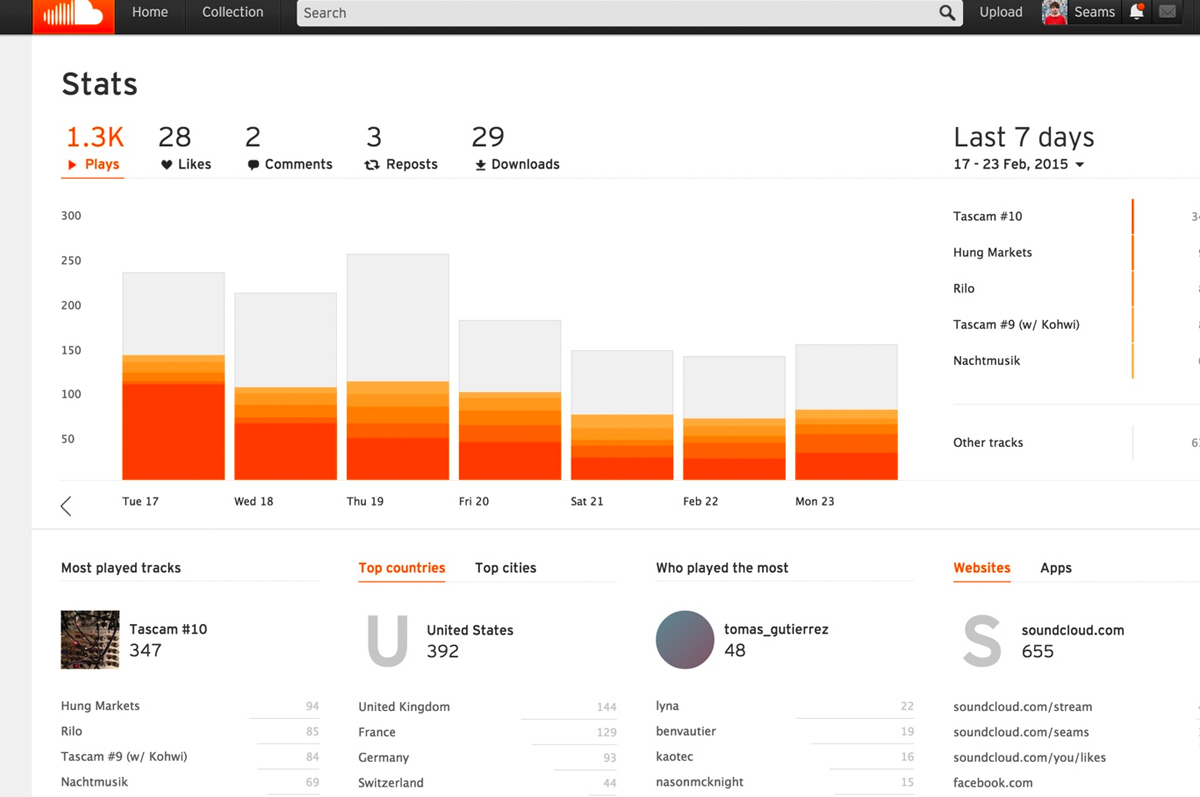Open the notifications bell icon
The width and height of the screenshot is (1200, 797).
1137,12
